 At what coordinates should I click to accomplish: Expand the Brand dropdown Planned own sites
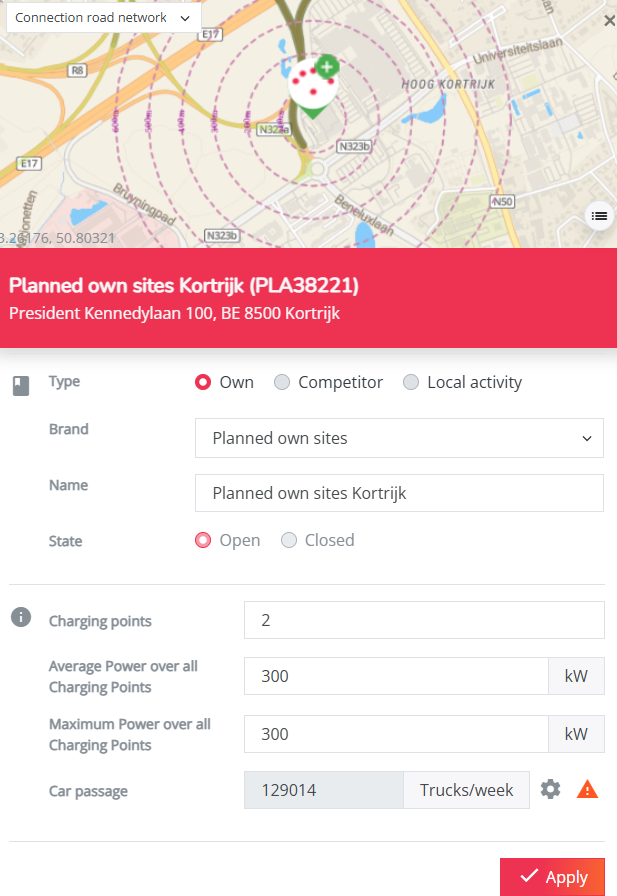coord(399,438)
